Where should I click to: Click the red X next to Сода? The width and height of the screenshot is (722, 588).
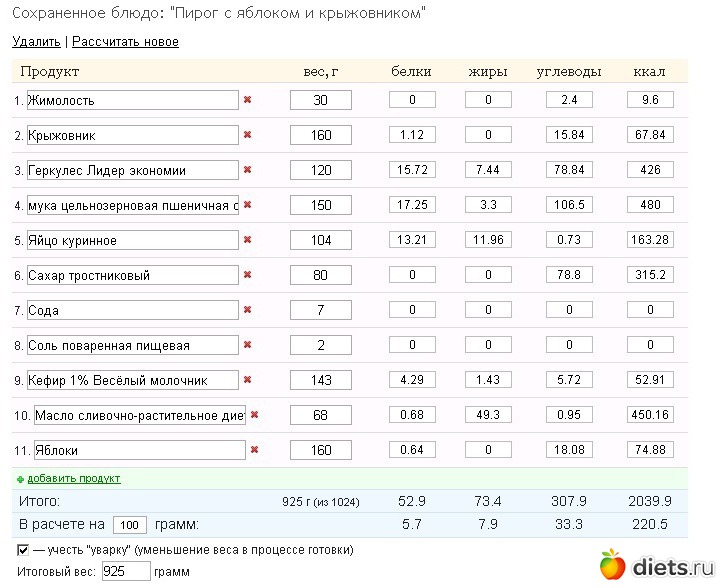tap(247, 310)
